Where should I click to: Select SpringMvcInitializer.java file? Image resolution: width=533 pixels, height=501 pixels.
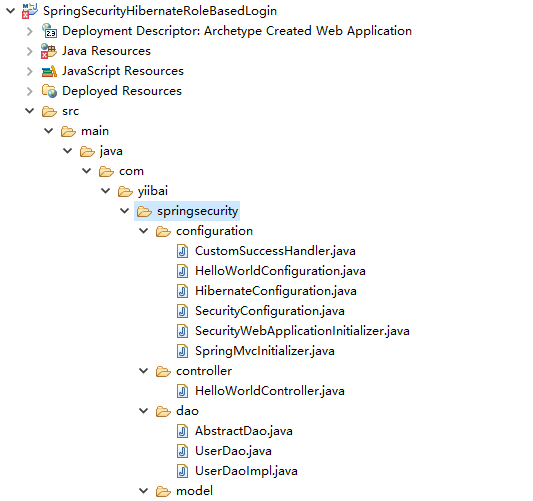click(x=265, y=351)
